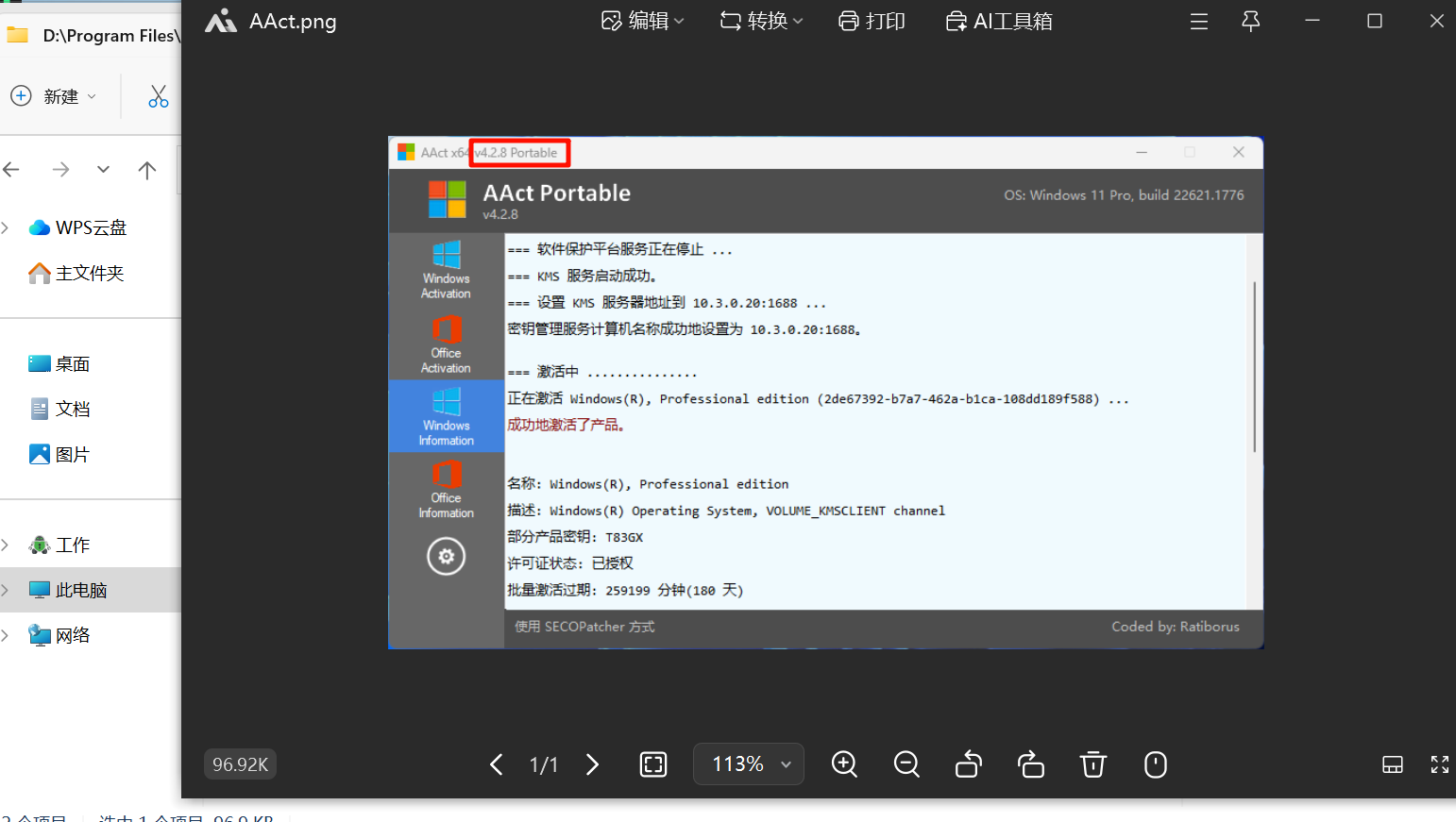Click the 打印 print button
The width and height of the screenshot is (1456, 822).
[872, 21]
